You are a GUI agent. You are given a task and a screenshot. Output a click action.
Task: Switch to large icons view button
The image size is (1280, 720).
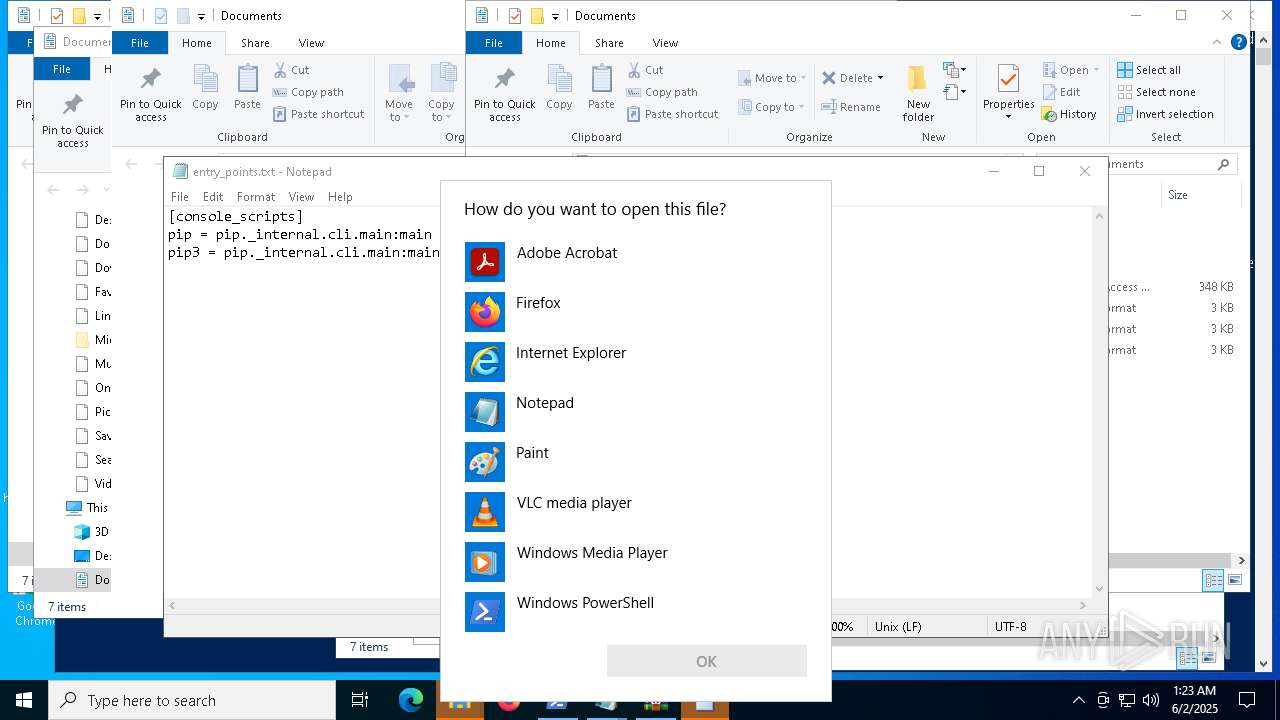click(x=1235, y=580)
